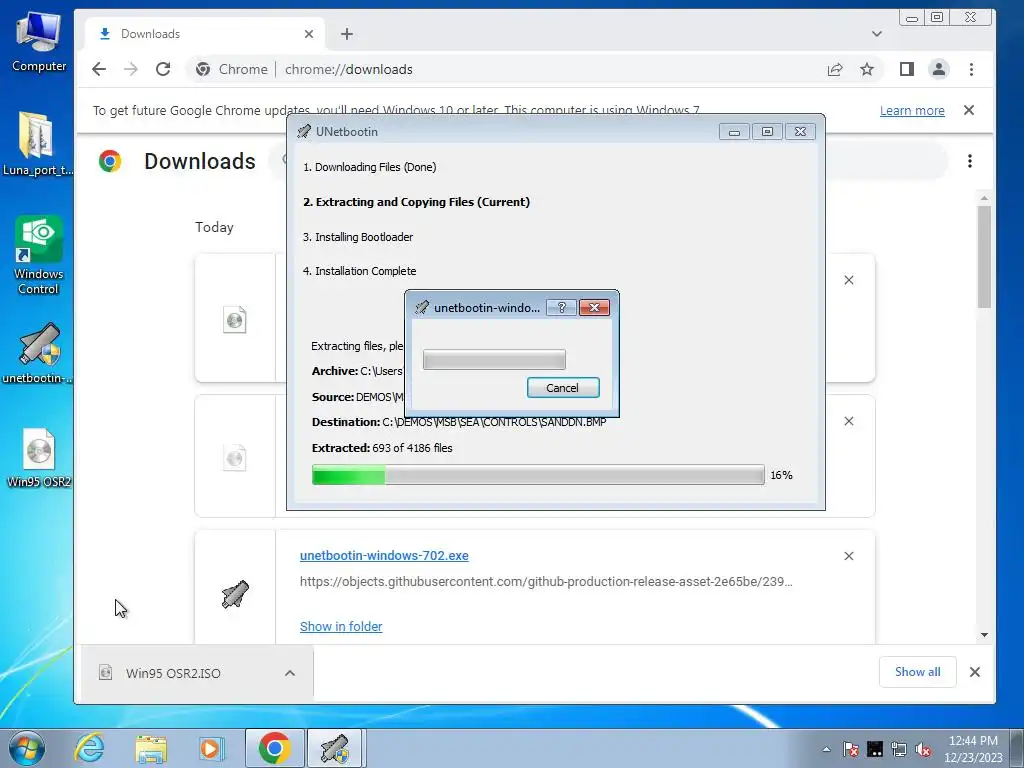Click the network tray icon
This screenshot has width=1024, height=768.
point(899,749)
